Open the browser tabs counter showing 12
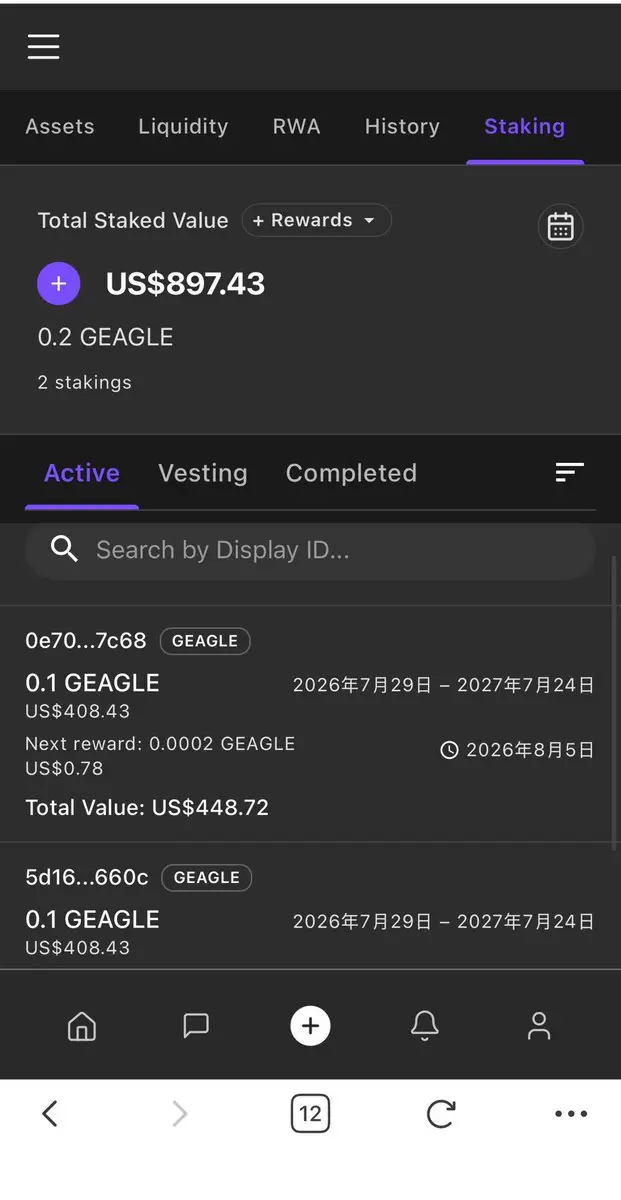The width and height of the screenshot is (621, 1200). (310, 1114)
